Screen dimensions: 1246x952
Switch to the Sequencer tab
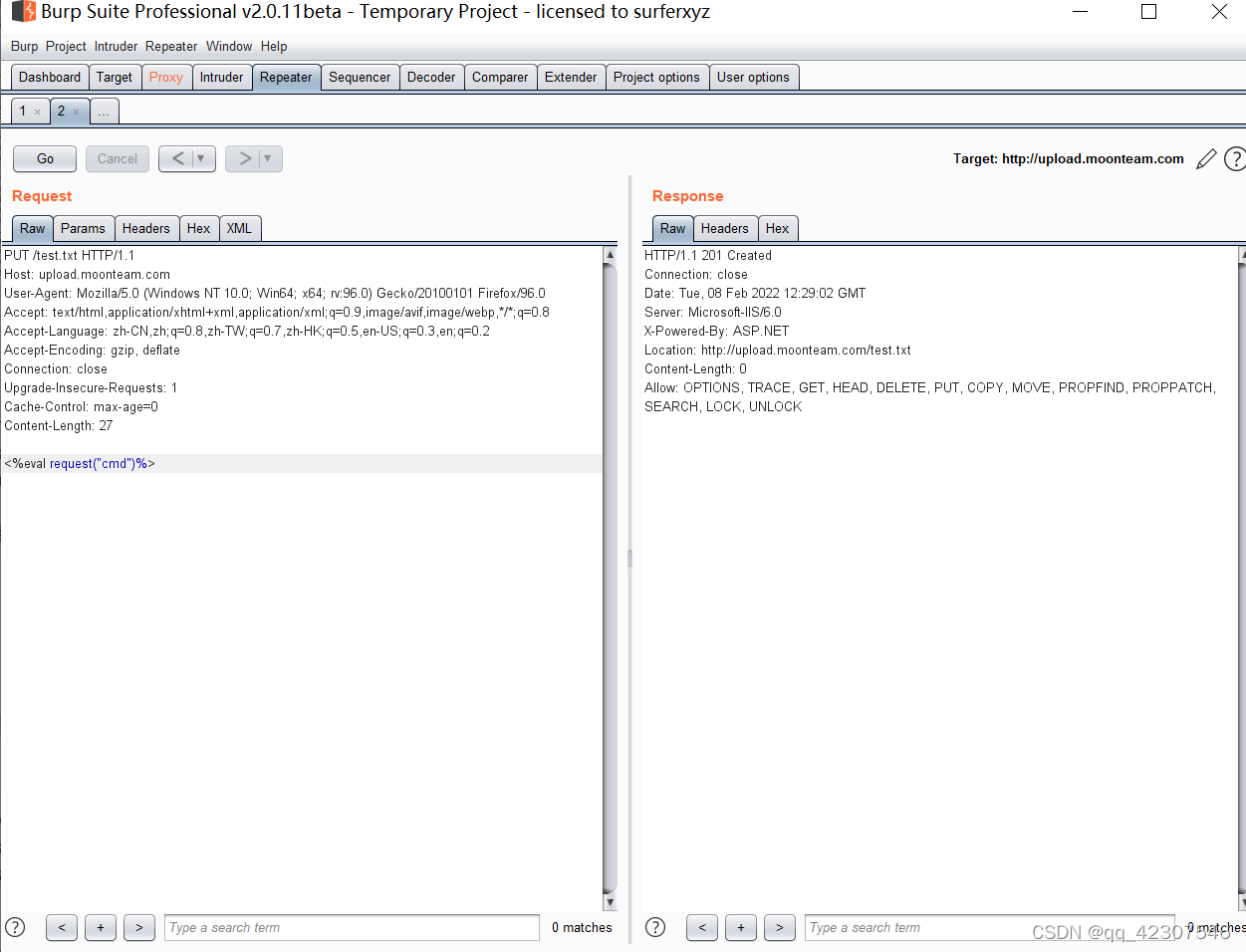[x=360, y=77]
